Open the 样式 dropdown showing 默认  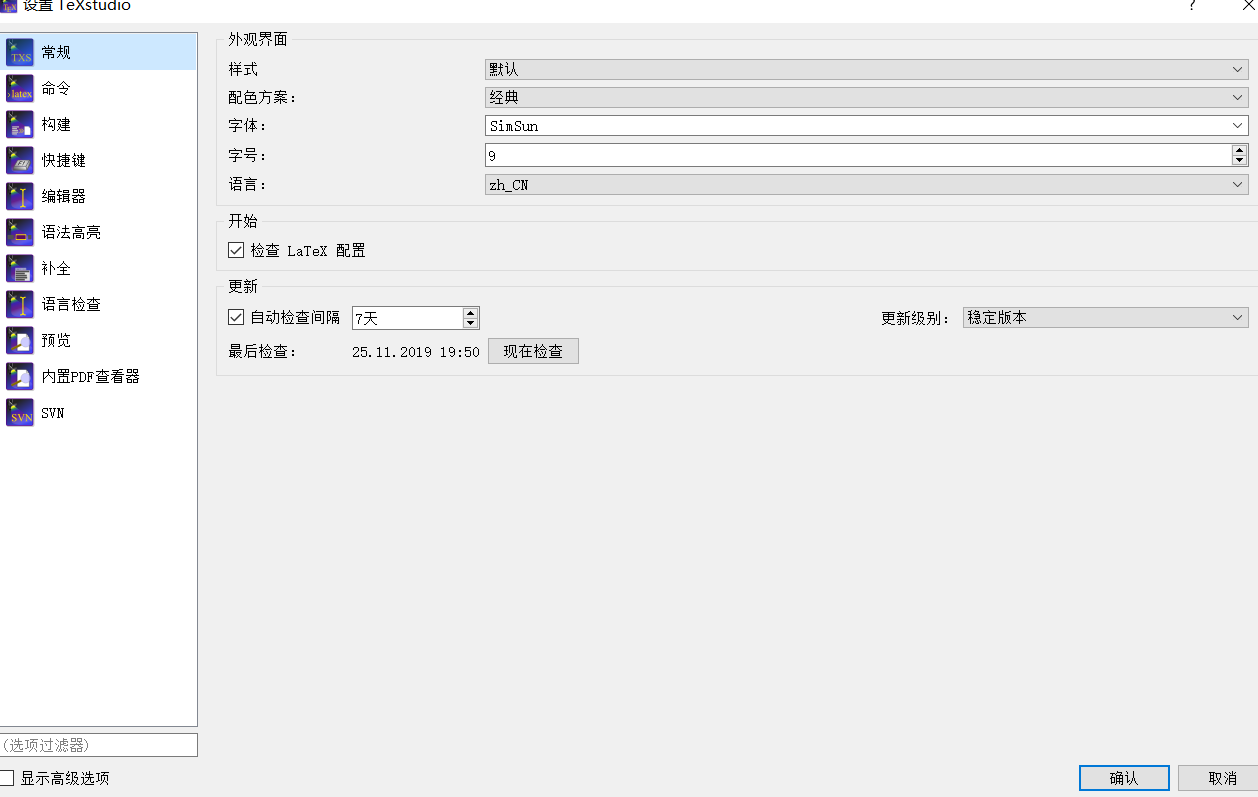coord(866,69)
